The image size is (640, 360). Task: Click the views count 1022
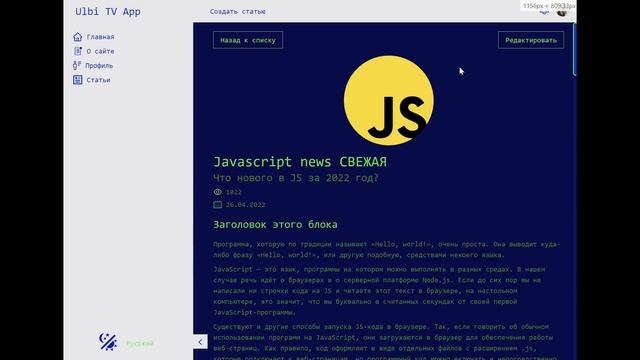(233, 192)
